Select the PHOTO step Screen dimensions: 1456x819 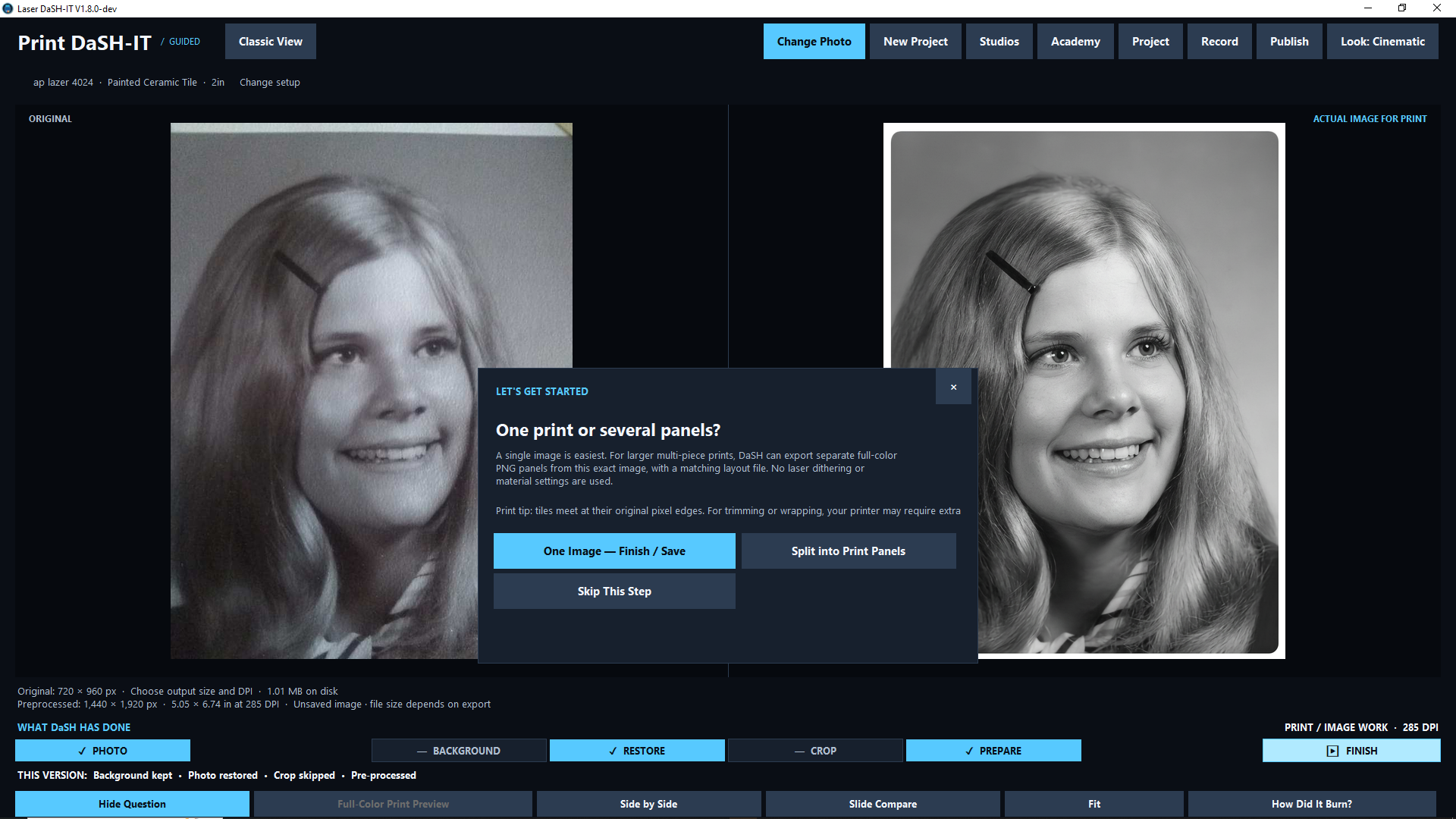pyautogui.click(x=102, y=751)
